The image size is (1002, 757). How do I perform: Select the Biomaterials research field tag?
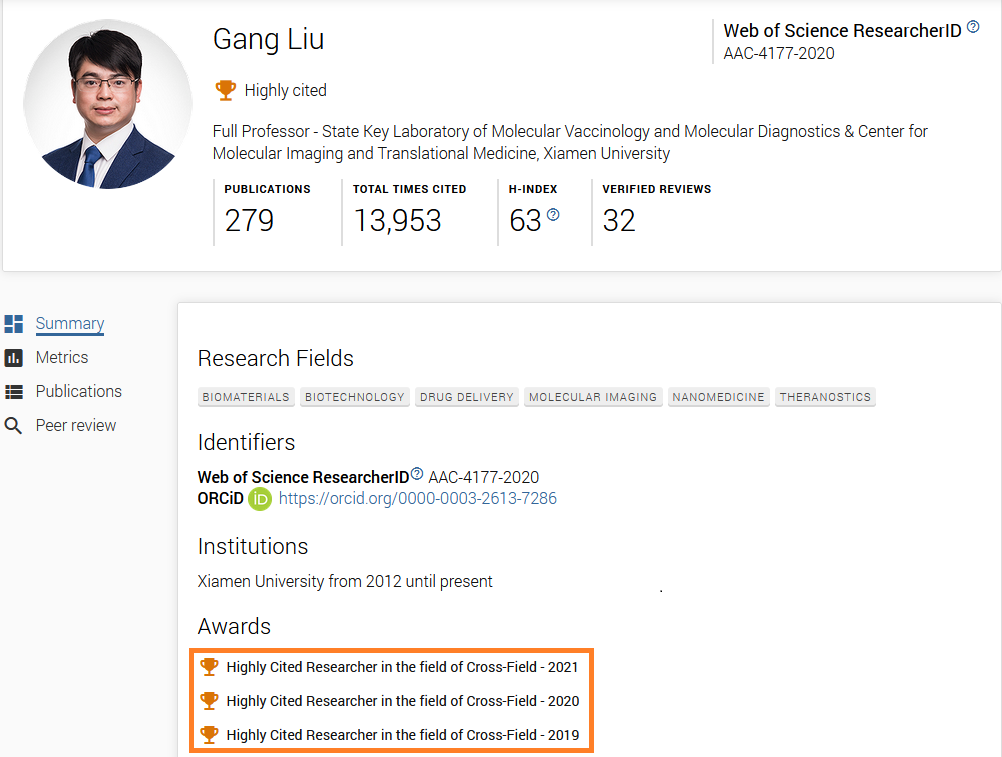point(246,397)
